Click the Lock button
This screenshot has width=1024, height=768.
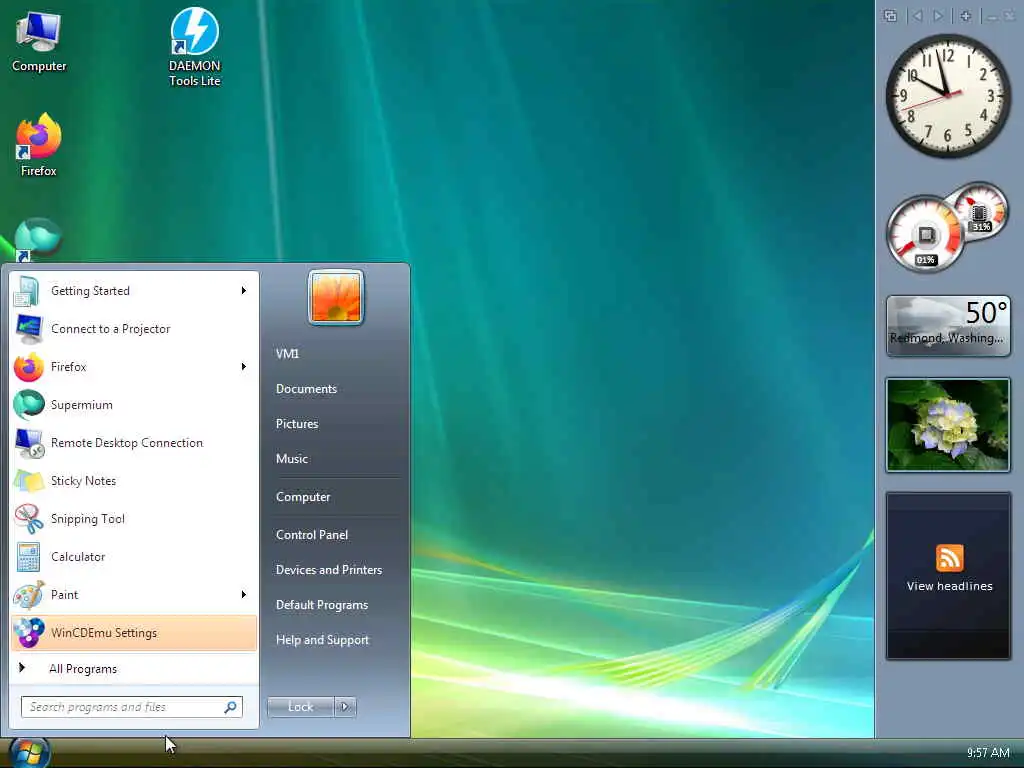pos(300,707)
